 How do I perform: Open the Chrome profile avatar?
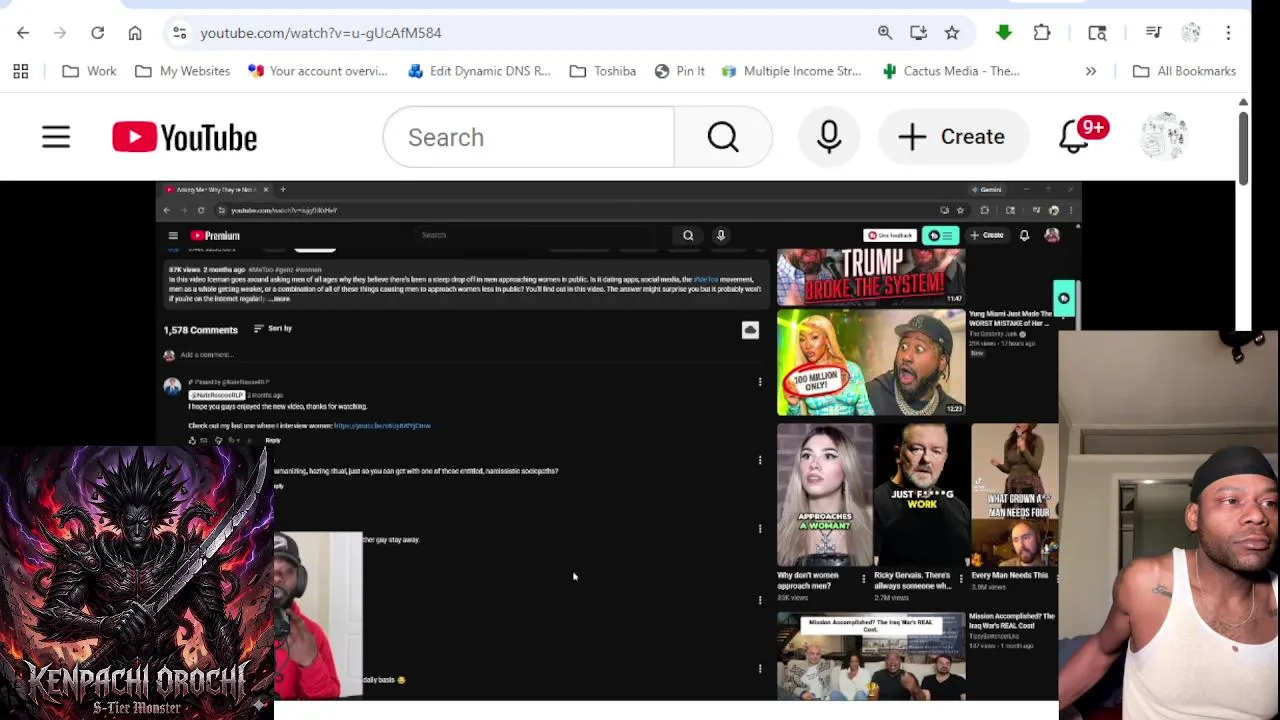point(1190,33)
